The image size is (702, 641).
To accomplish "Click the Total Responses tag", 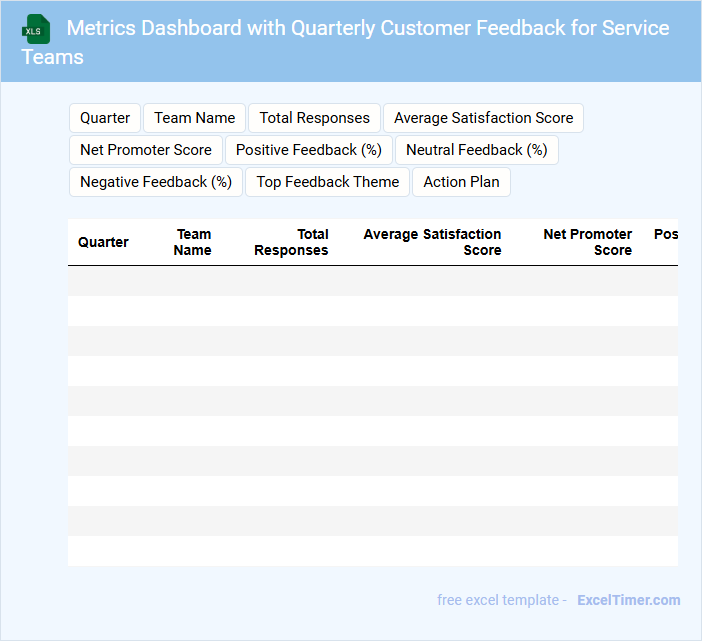I will (314, 118).
